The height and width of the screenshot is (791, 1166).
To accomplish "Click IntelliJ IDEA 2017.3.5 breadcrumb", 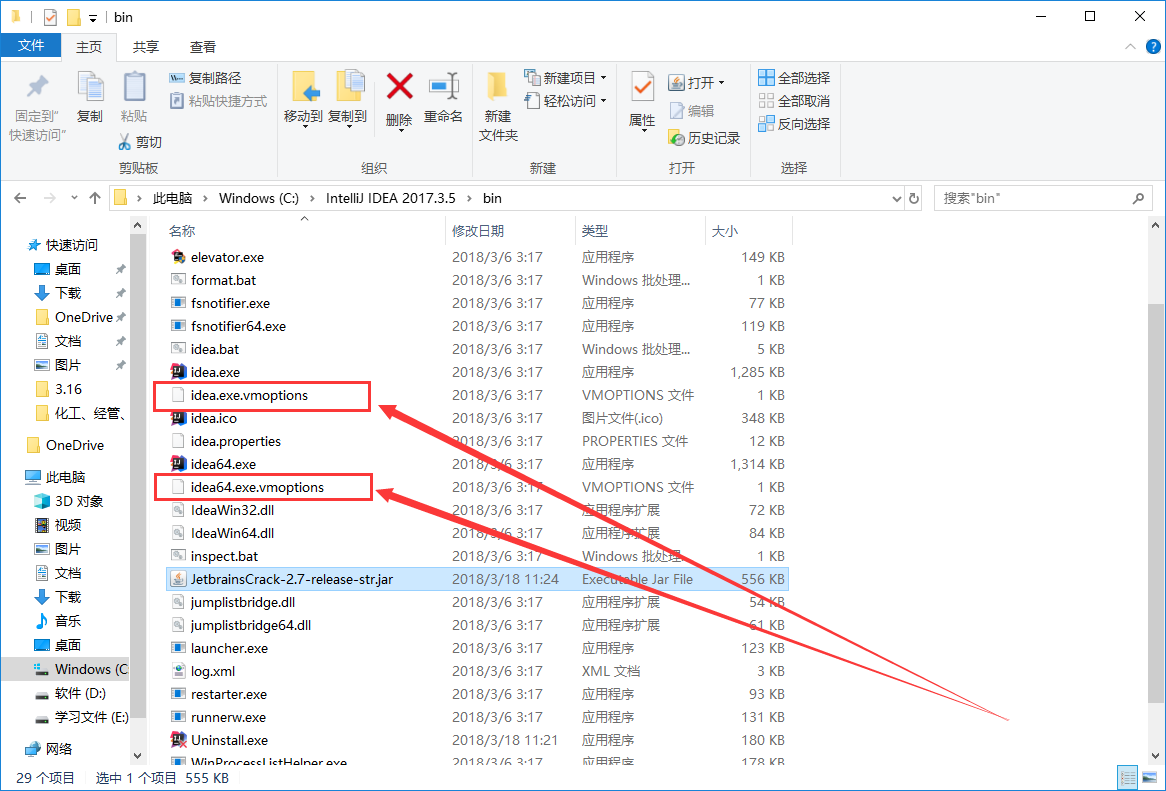I will 390,198.
